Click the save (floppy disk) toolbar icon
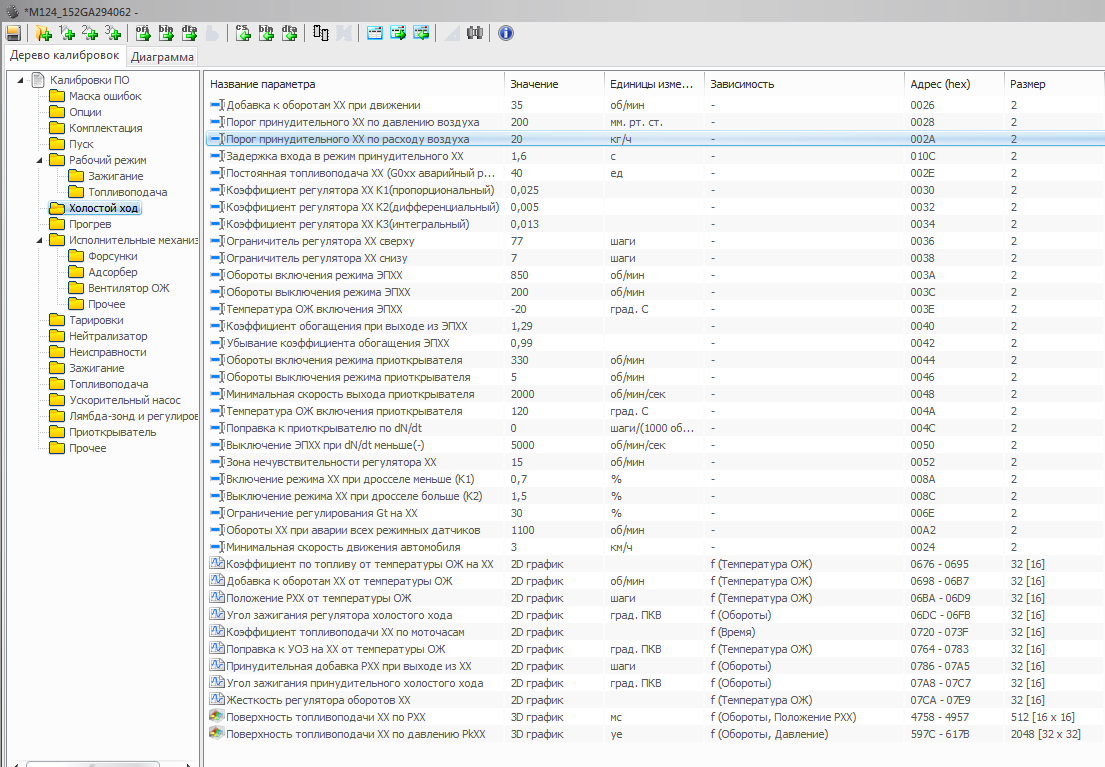Viewport: 1105px width, 767px height. click(x=14, y=33)
